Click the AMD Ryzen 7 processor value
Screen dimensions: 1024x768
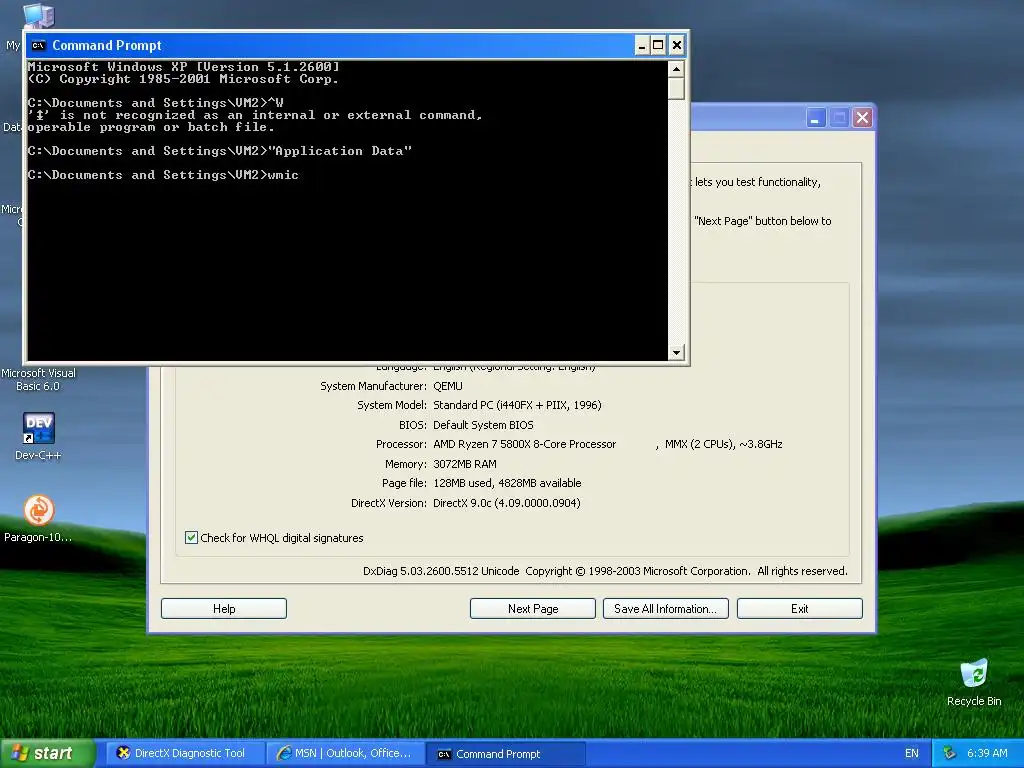(x=607, y=444)
